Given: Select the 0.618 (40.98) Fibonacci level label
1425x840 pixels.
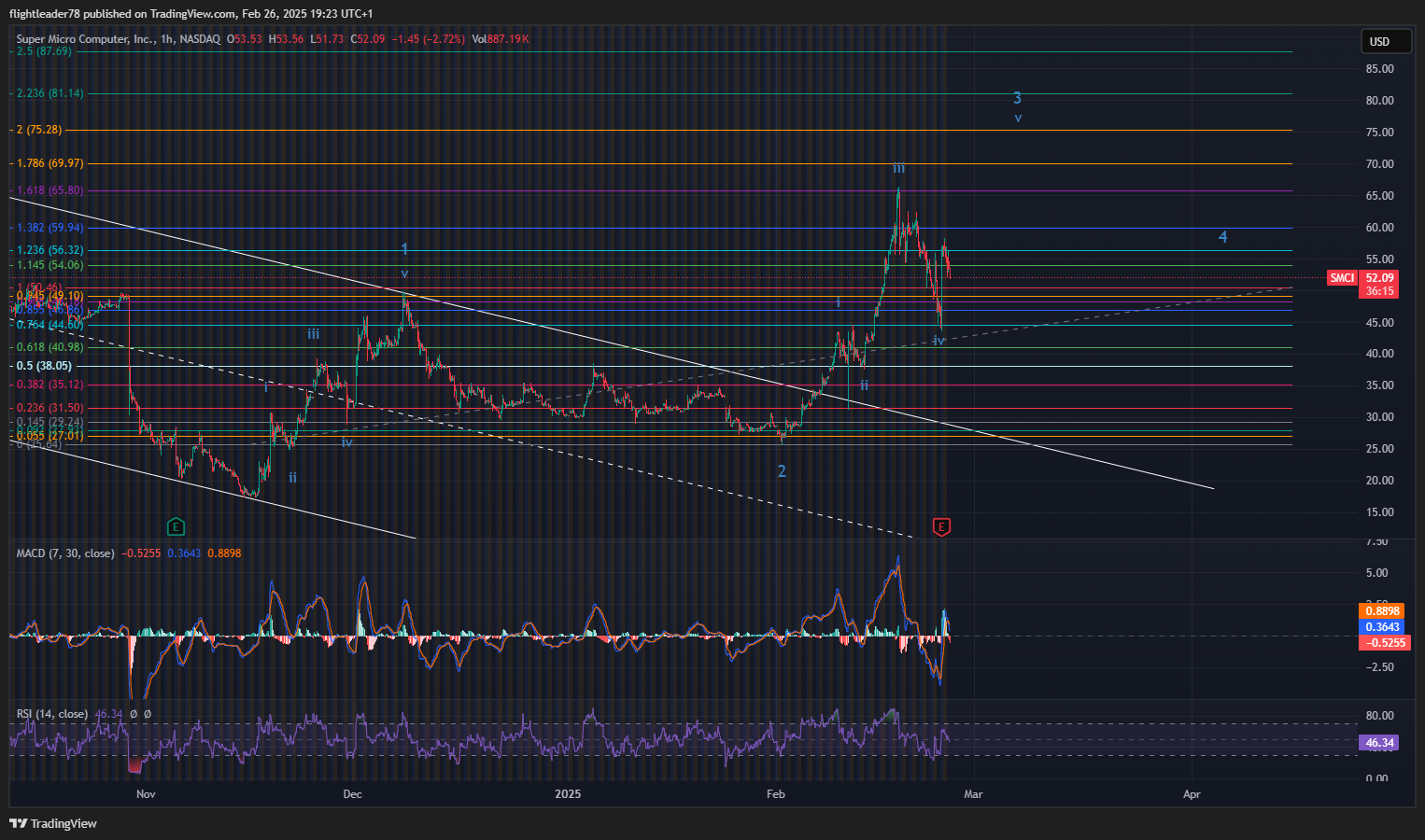Looking at the screenshot, I should 48,347.
